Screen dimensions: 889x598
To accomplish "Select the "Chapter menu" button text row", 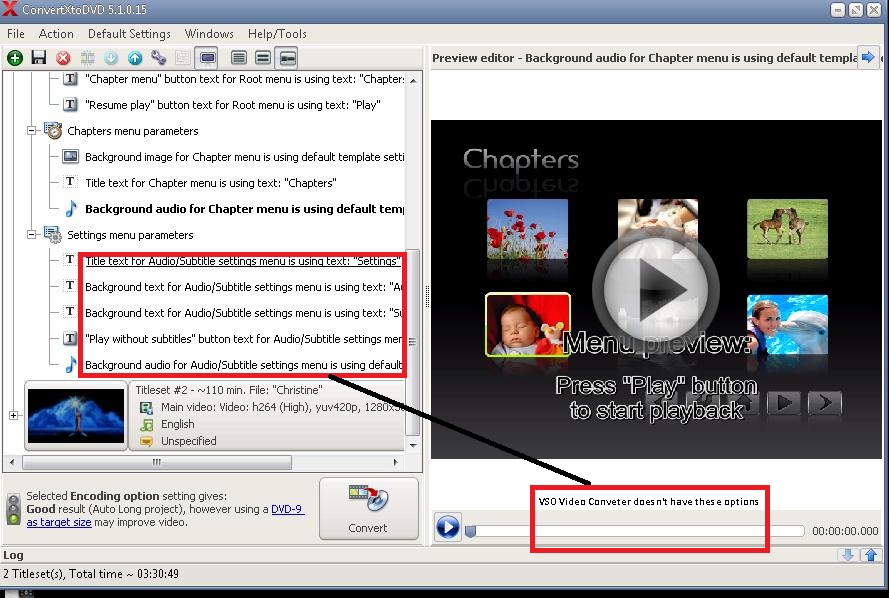I will click(244, 79).
